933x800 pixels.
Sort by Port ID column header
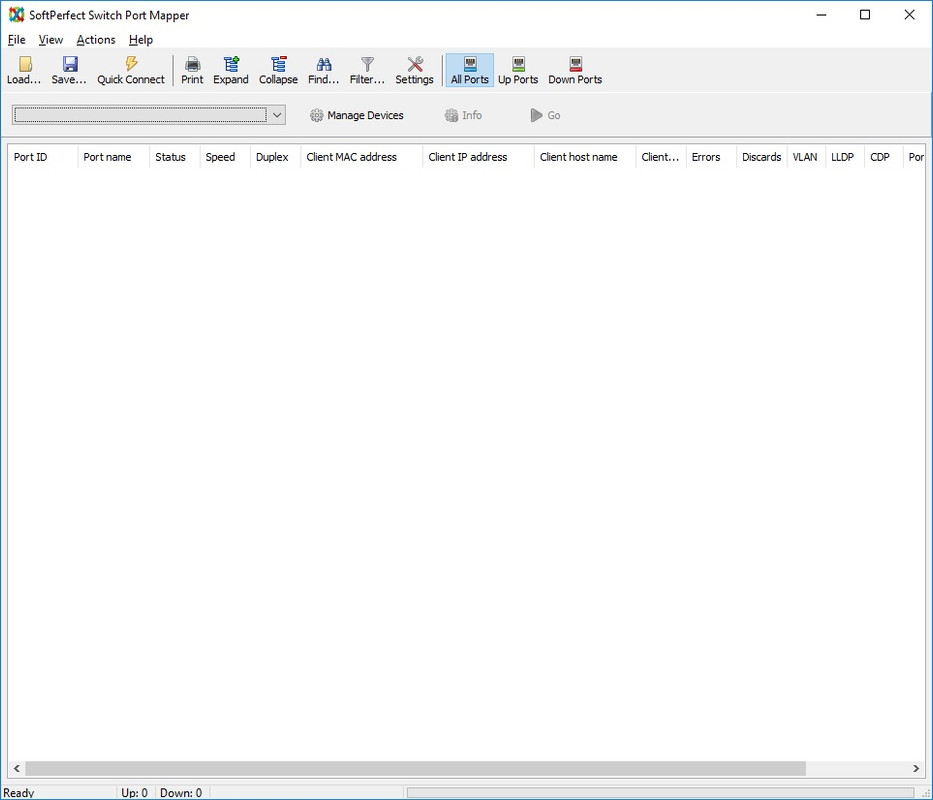tap(43, 157)
